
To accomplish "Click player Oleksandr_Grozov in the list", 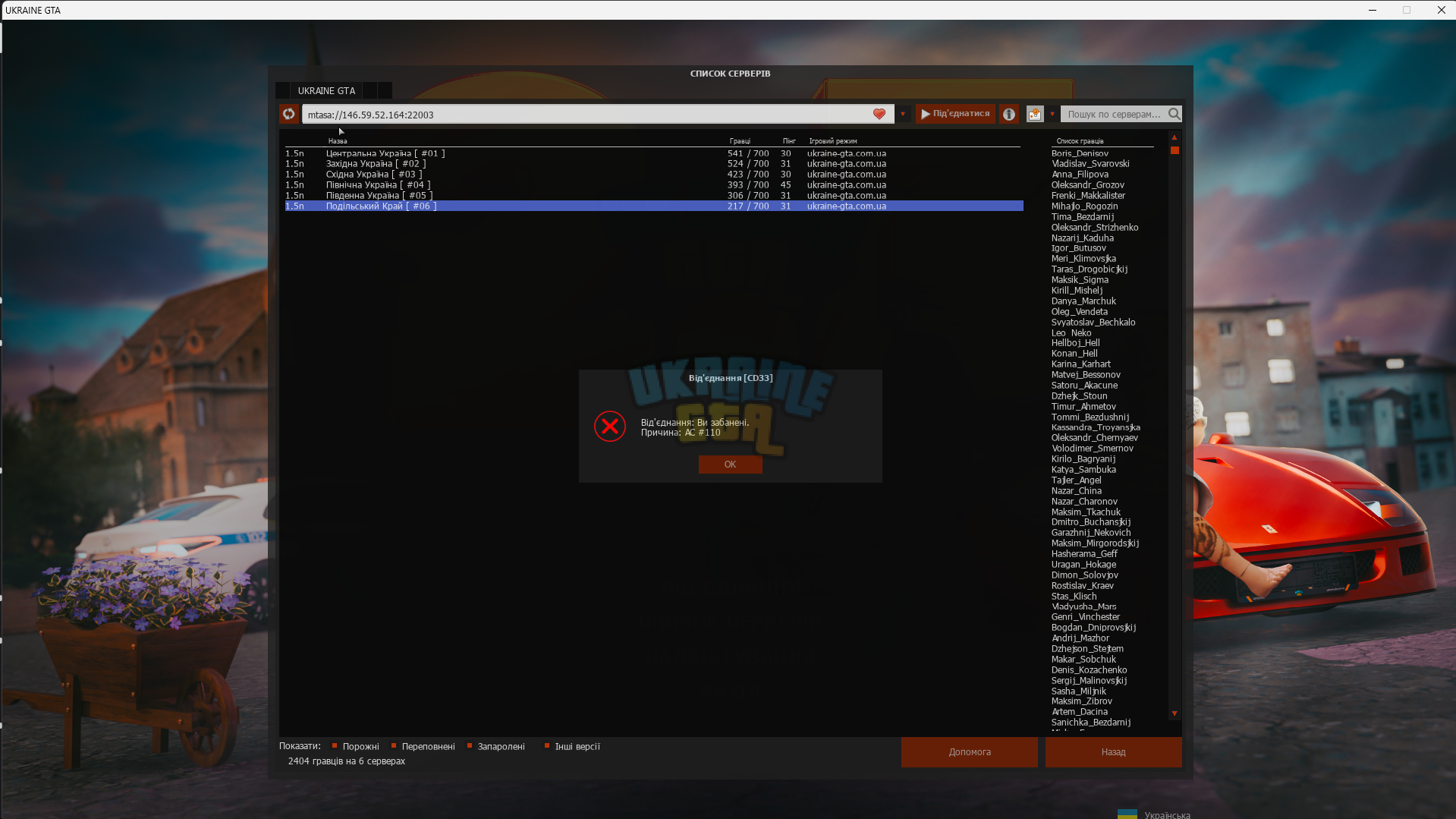I will coord(1087,185).
